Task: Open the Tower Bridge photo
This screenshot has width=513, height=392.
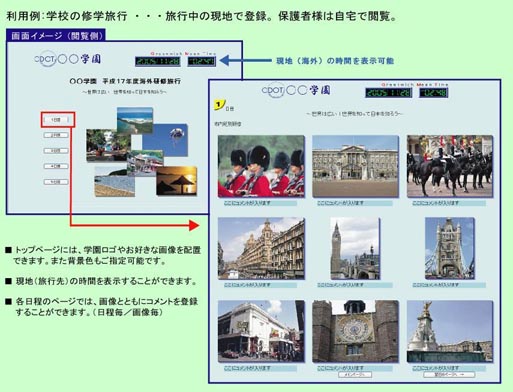Action: [450, 249]
